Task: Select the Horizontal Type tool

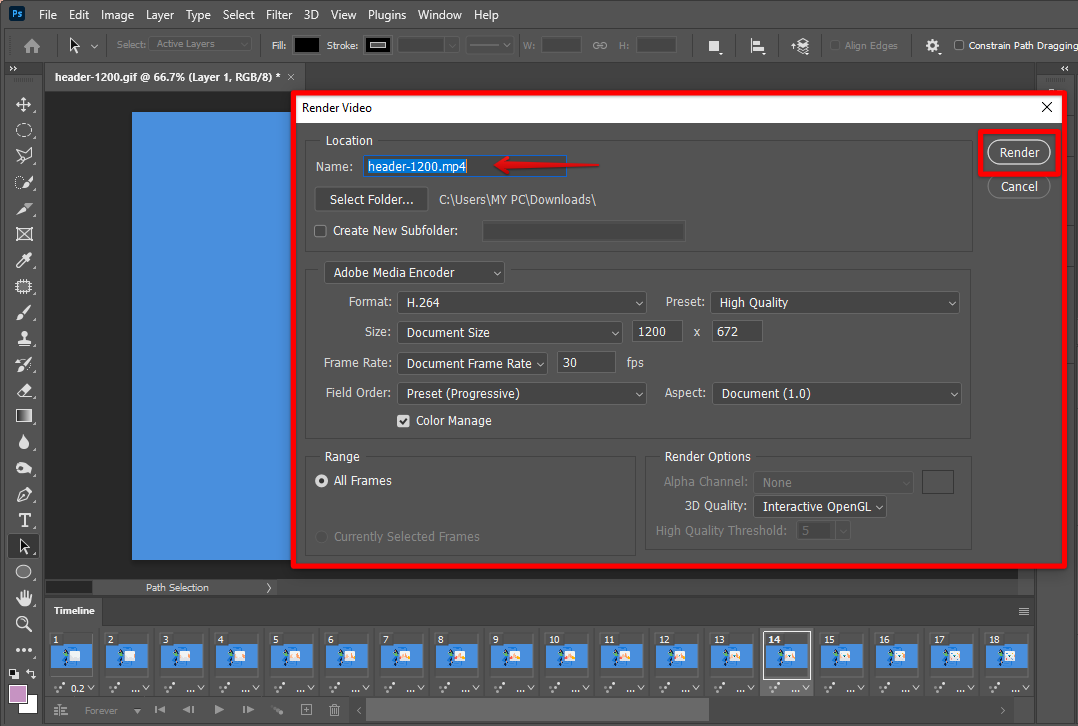Action: click(24, 520)
